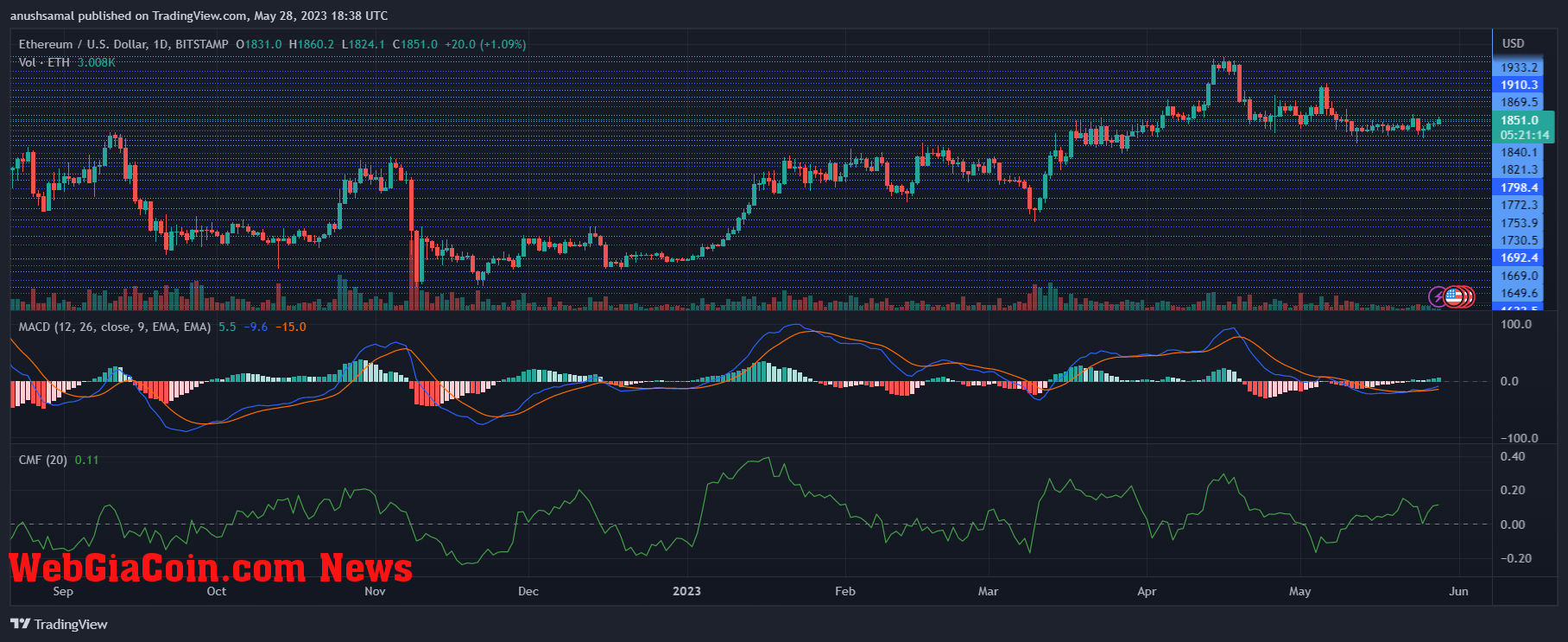Image resolution: width=1568 pixels, height=642 pixels.
Task: Click the Feb label on the time axis
Action: coord(845,591)
